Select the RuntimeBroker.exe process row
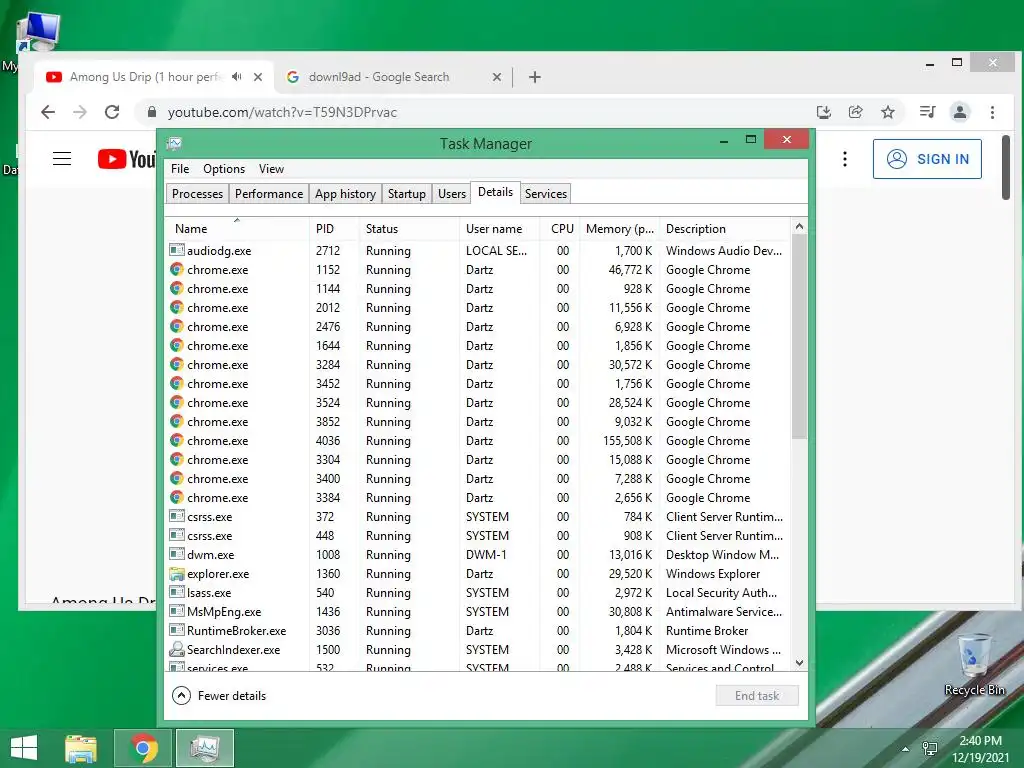This screenshot has height=768, width=1024. (478, 631)
